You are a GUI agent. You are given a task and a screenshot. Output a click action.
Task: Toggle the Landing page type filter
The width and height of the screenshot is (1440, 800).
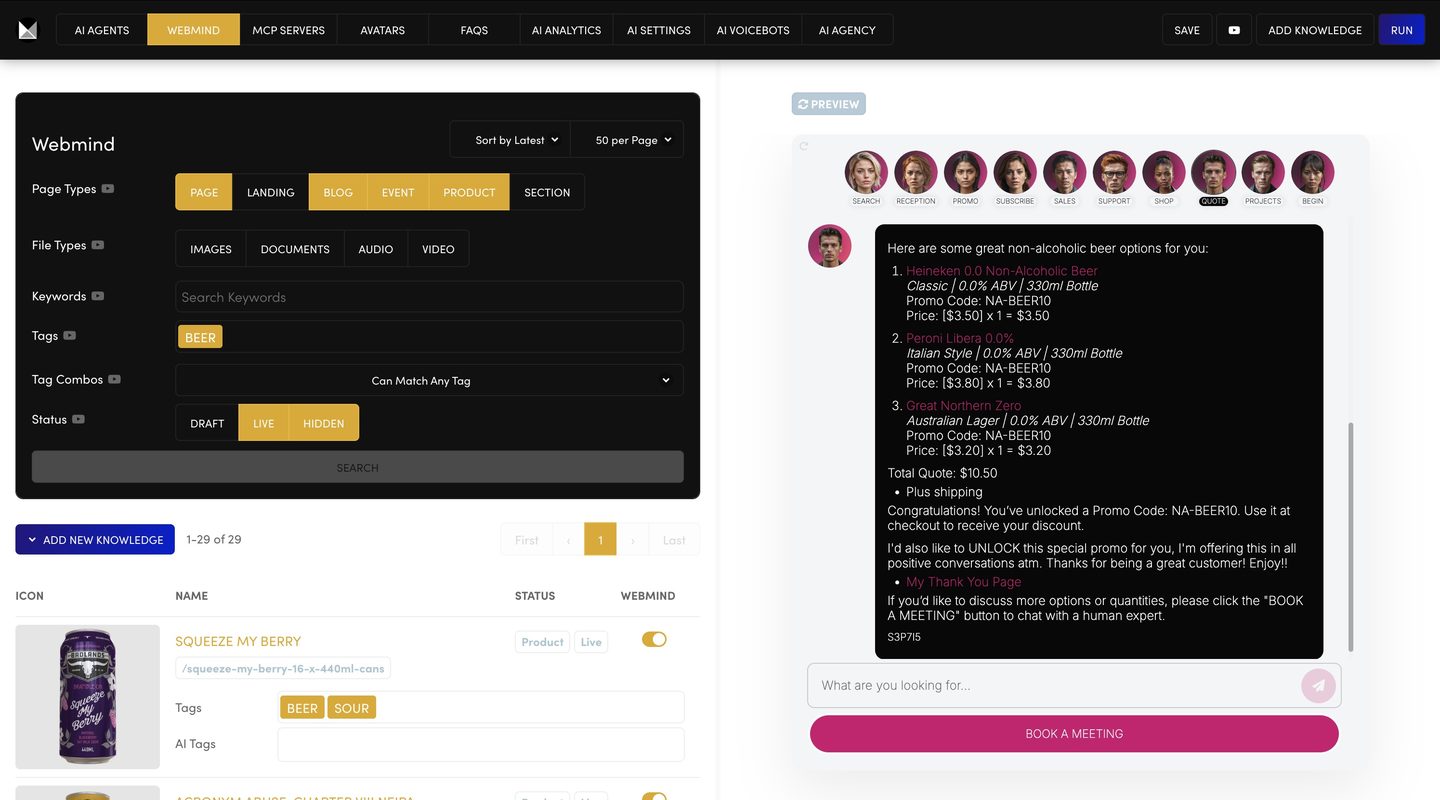(x=270, y=192)
